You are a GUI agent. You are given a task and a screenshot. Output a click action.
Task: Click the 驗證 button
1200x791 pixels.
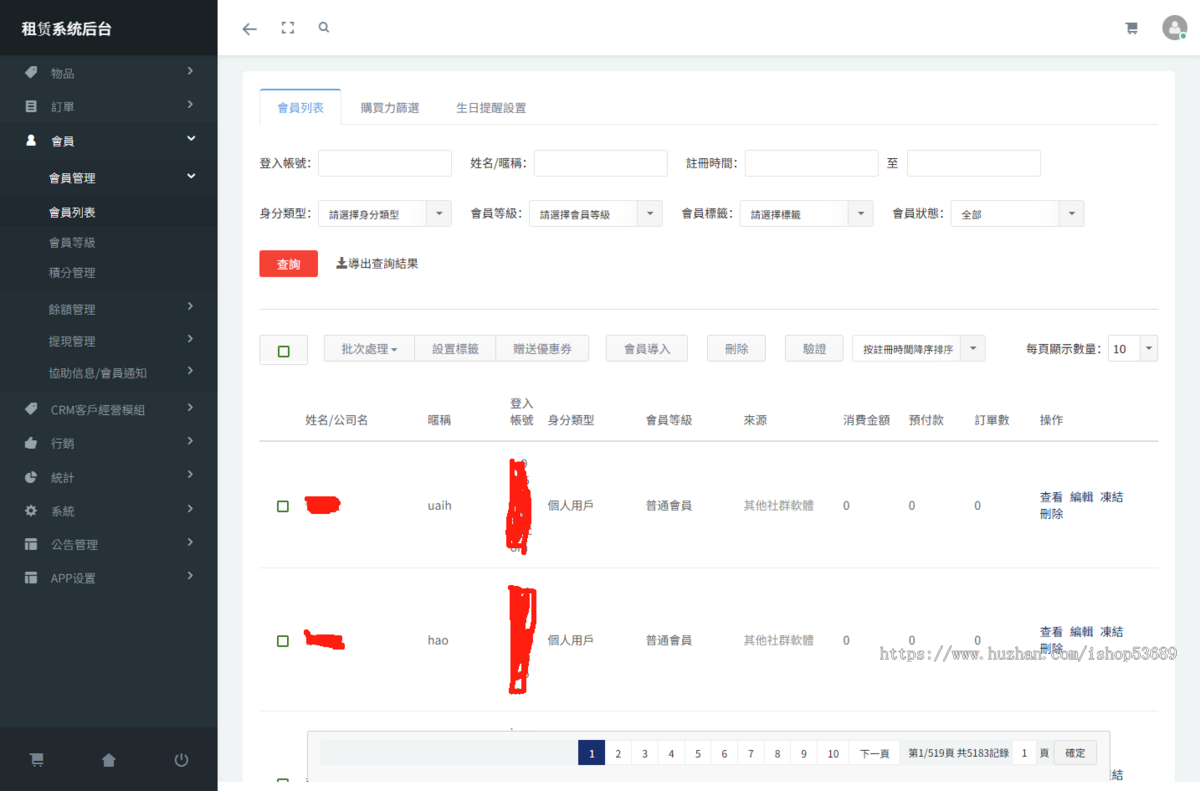[814, 348]
